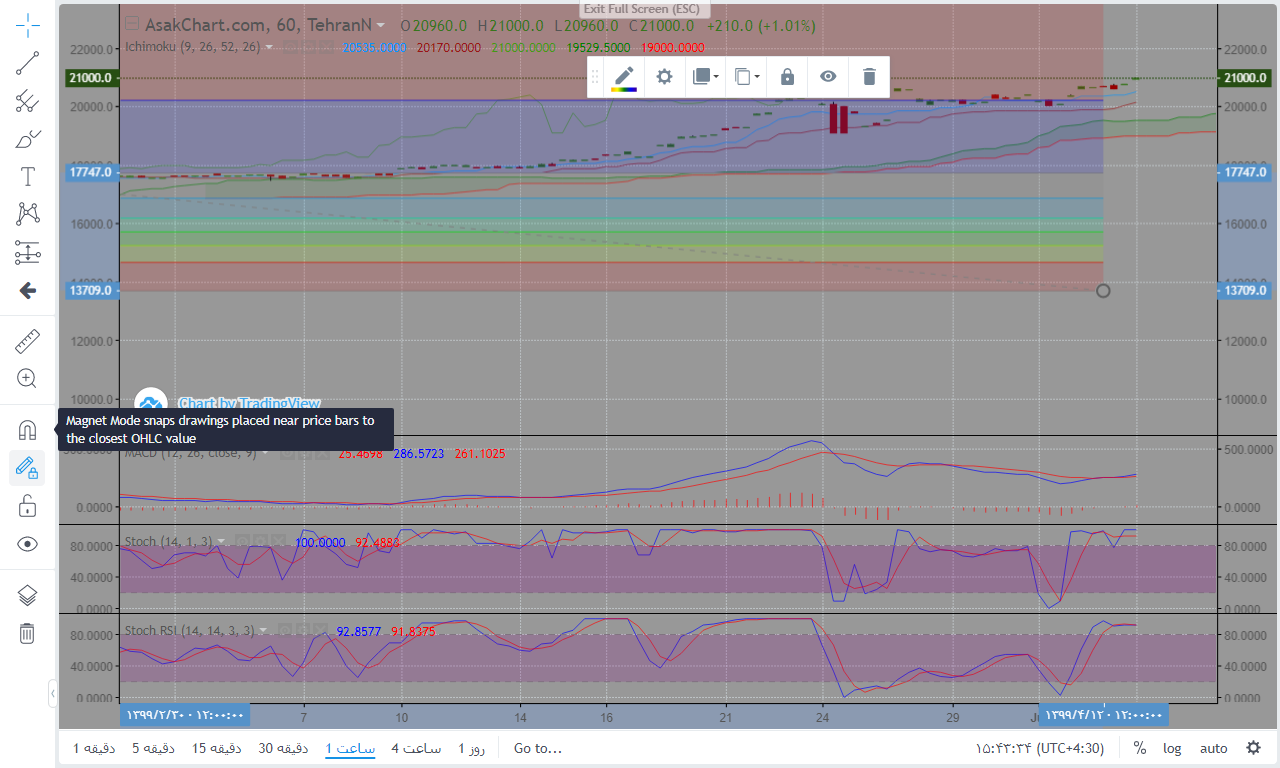Select the ruler measure tool
1280x768 pixels.
[x=28, y=342]
